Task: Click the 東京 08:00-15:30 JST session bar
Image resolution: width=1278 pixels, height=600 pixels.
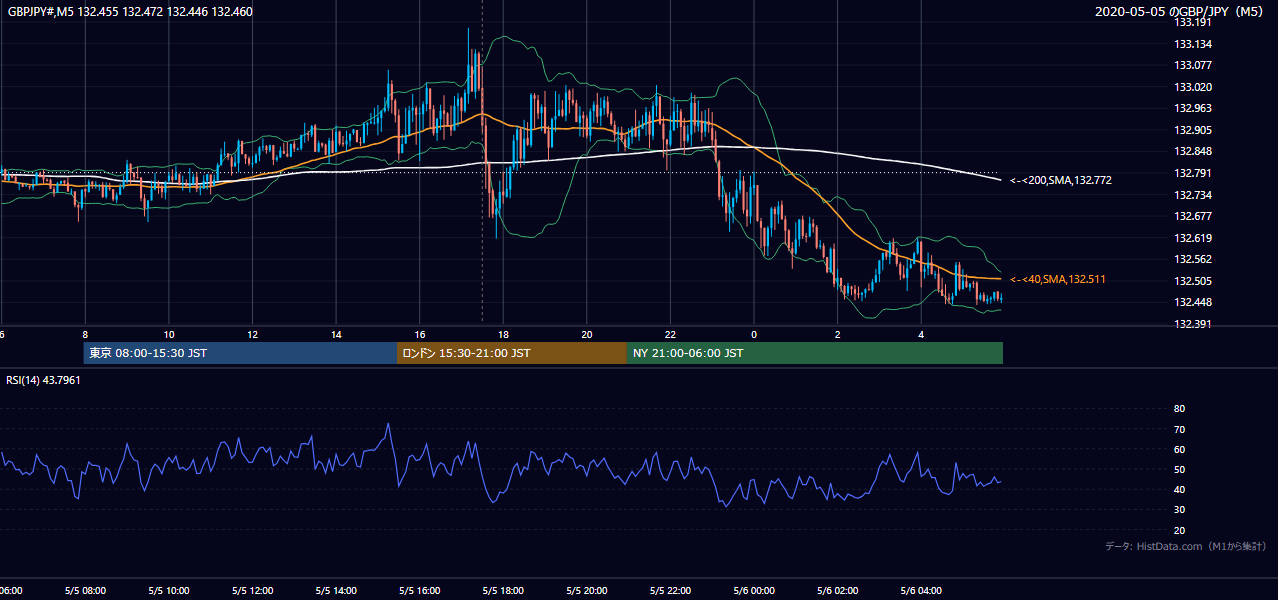Action: click(240, 353)
